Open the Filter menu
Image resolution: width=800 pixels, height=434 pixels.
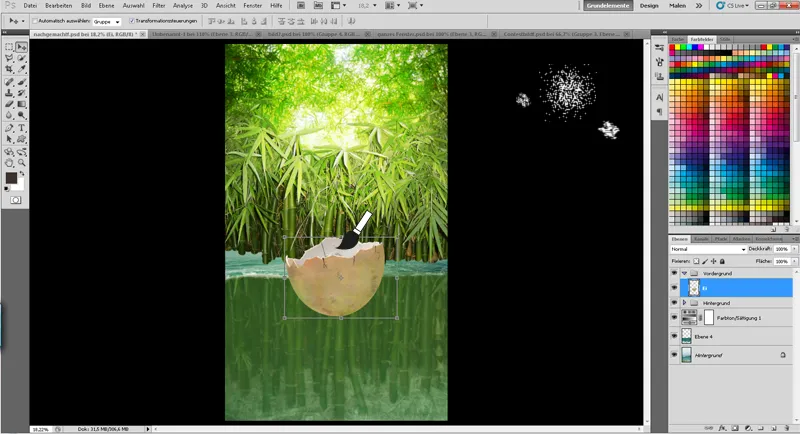point(159,6)
